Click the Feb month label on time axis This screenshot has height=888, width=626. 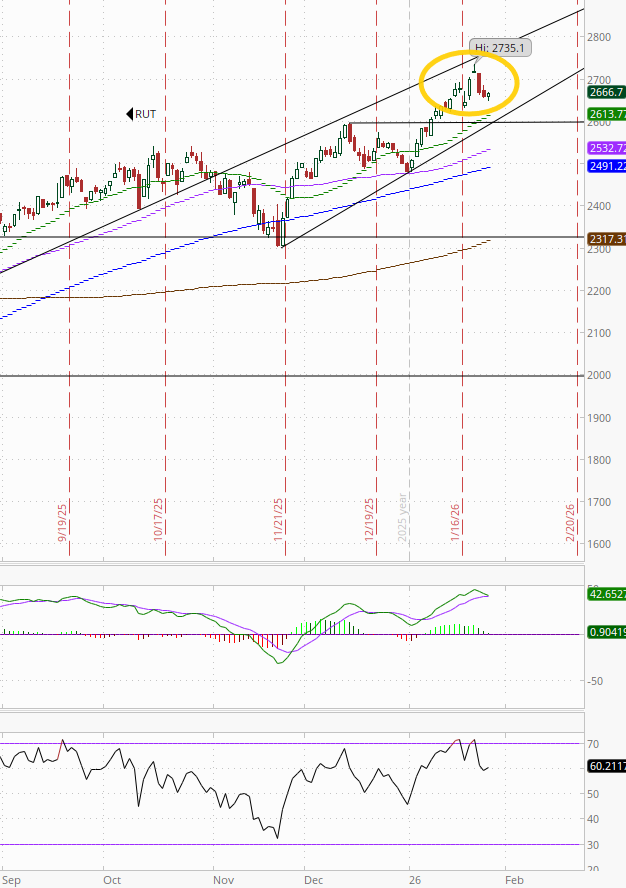pyautogui.click(x=514, y=880)
